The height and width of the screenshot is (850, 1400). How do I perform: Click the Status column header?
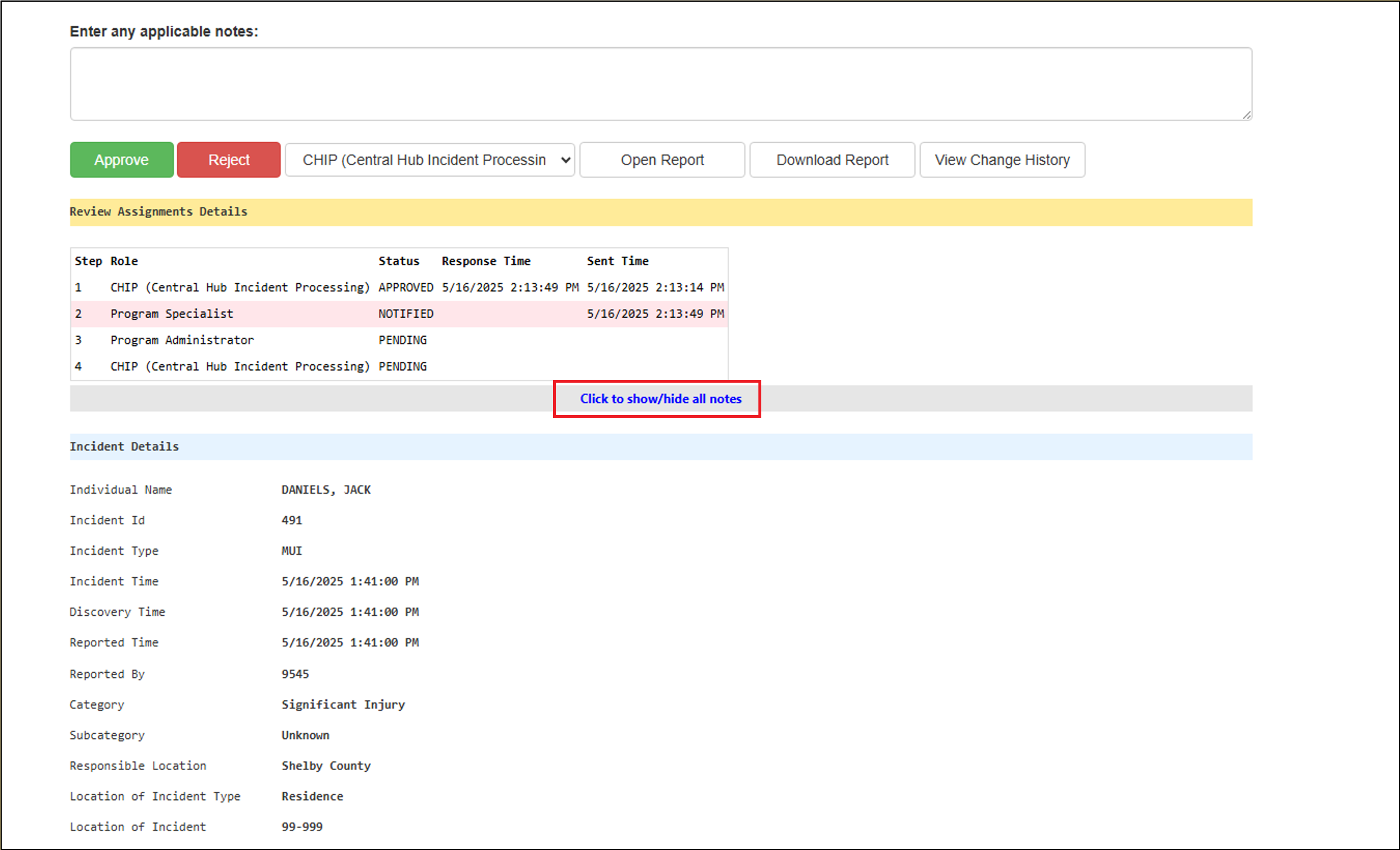coord(399,261)
